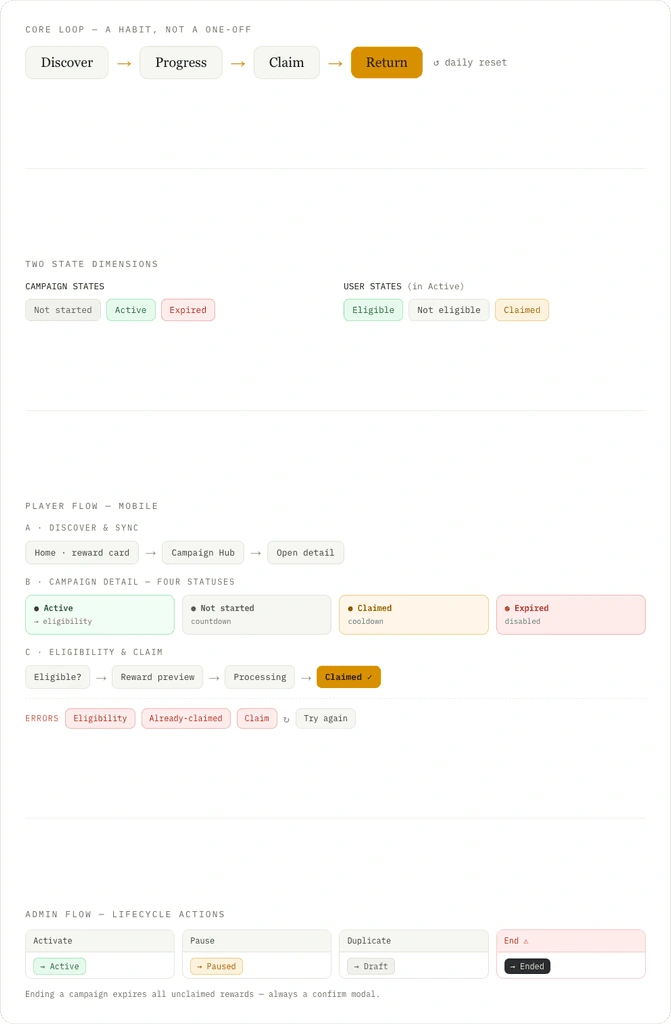Select the highlighted Return step
Viewport: 671px width, 1024px height.
tap(387, 63)
